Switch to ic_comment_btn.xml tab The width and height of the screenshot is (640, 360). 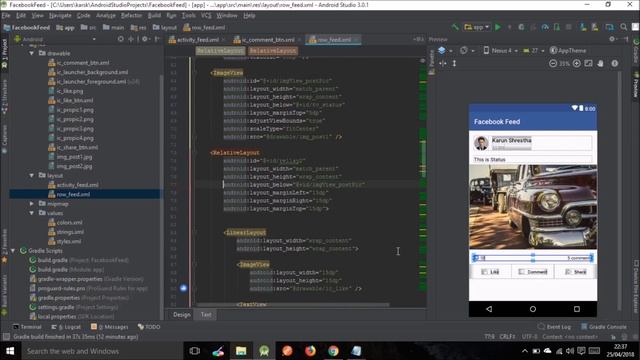[267, 40]
